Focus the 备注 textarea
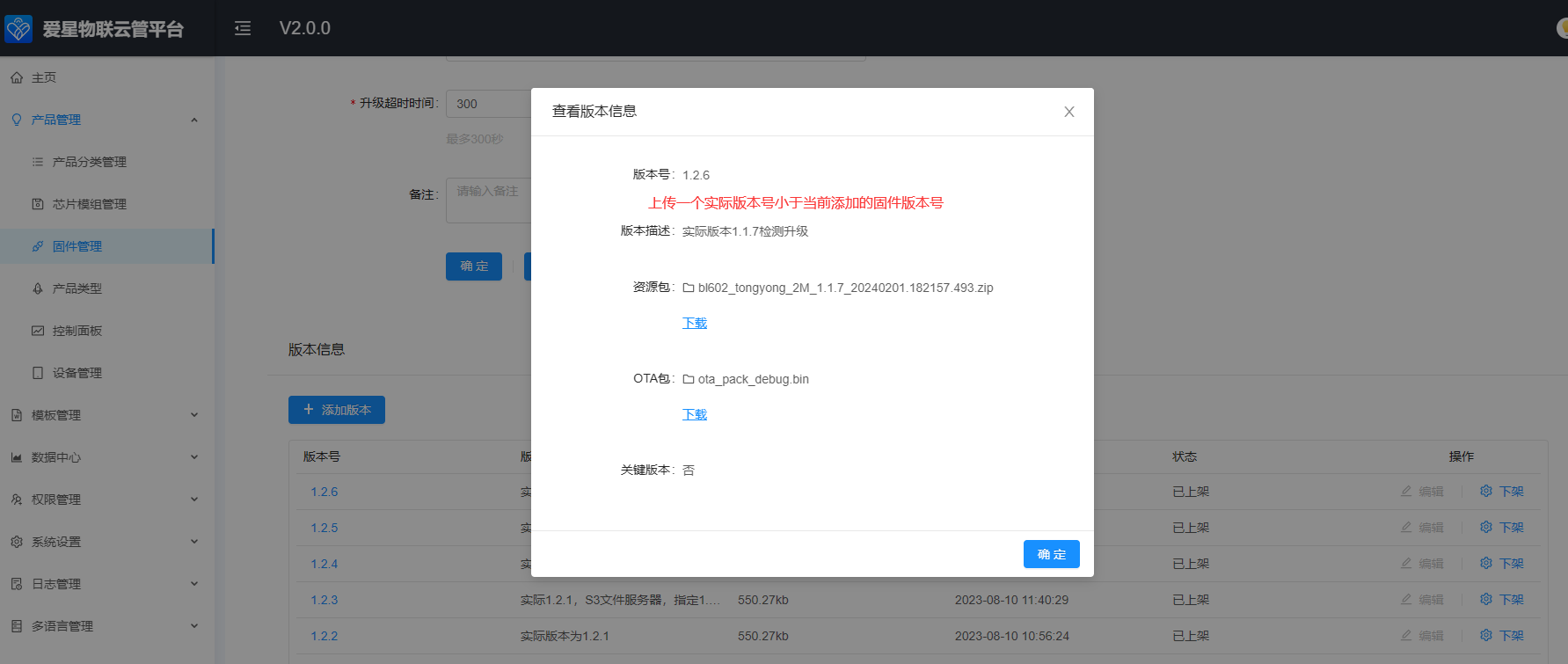The height and width of the screenshot is (664, 1568). (489, 201)
